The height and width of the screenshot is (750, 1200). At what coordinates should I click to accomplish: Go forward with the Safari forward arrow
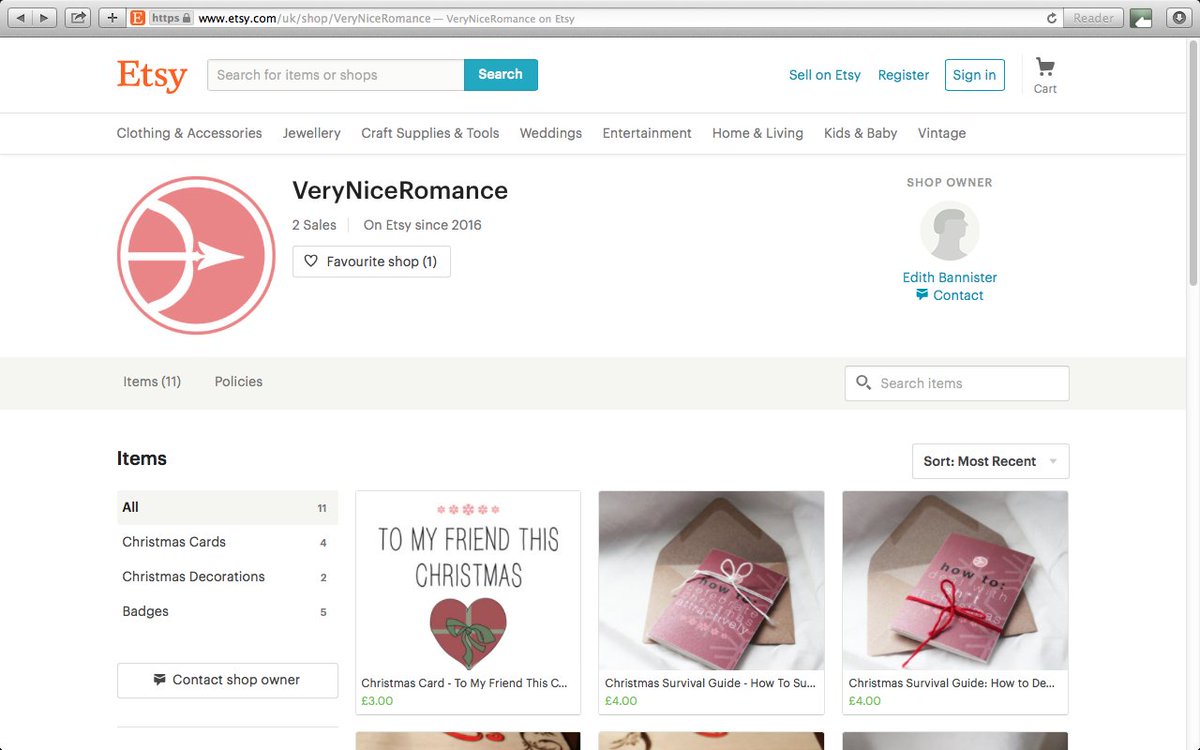tap(45, 18)
